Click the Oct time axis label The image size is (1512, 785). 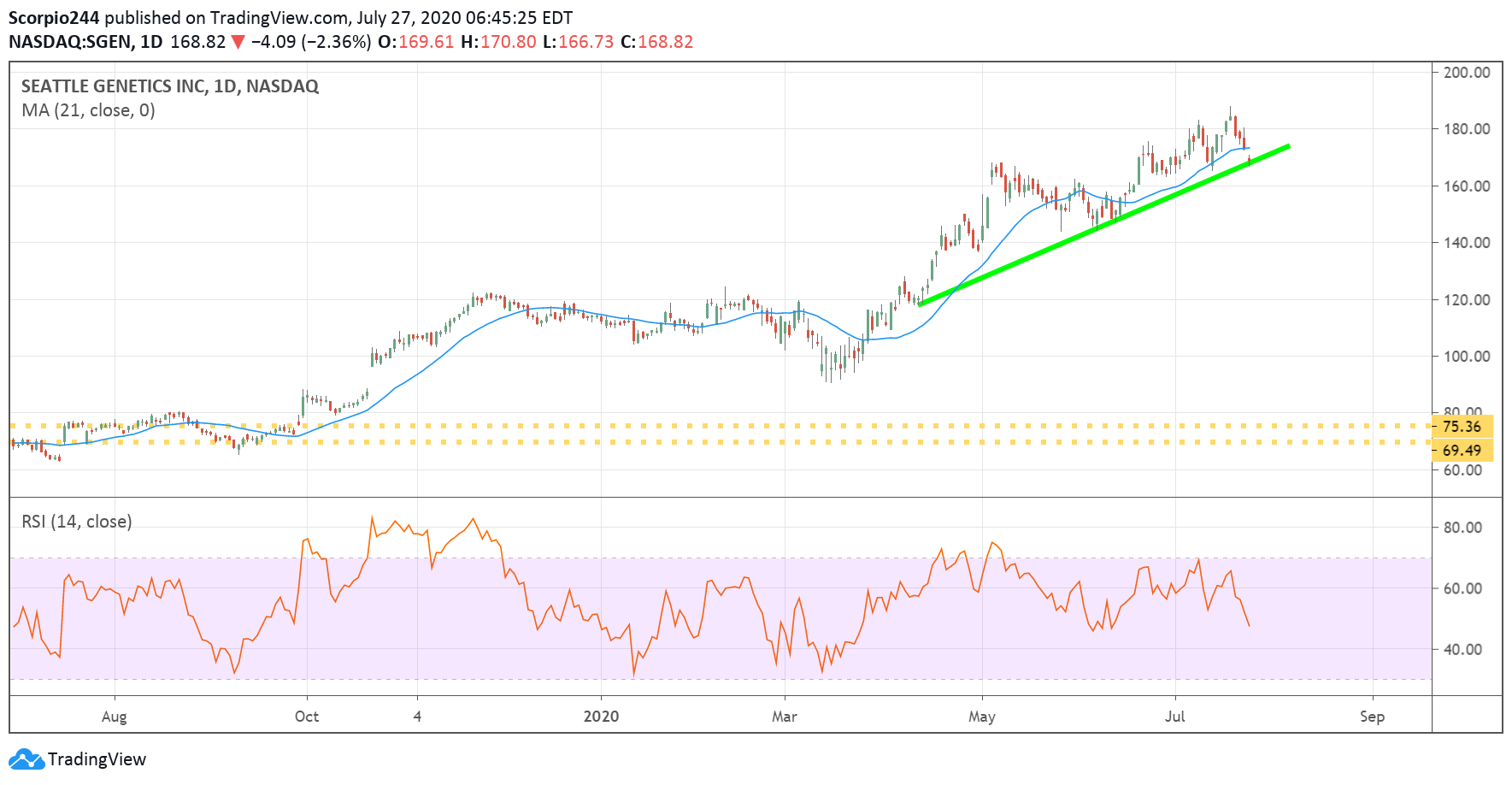coord(307,717)
